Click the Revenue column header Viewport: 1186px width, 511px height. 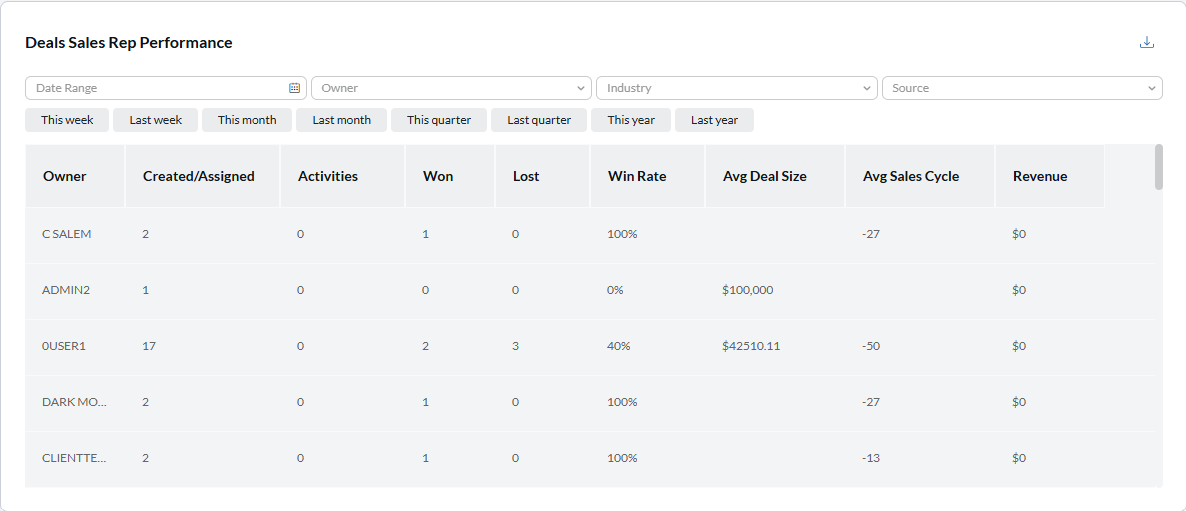[1040, 176]
